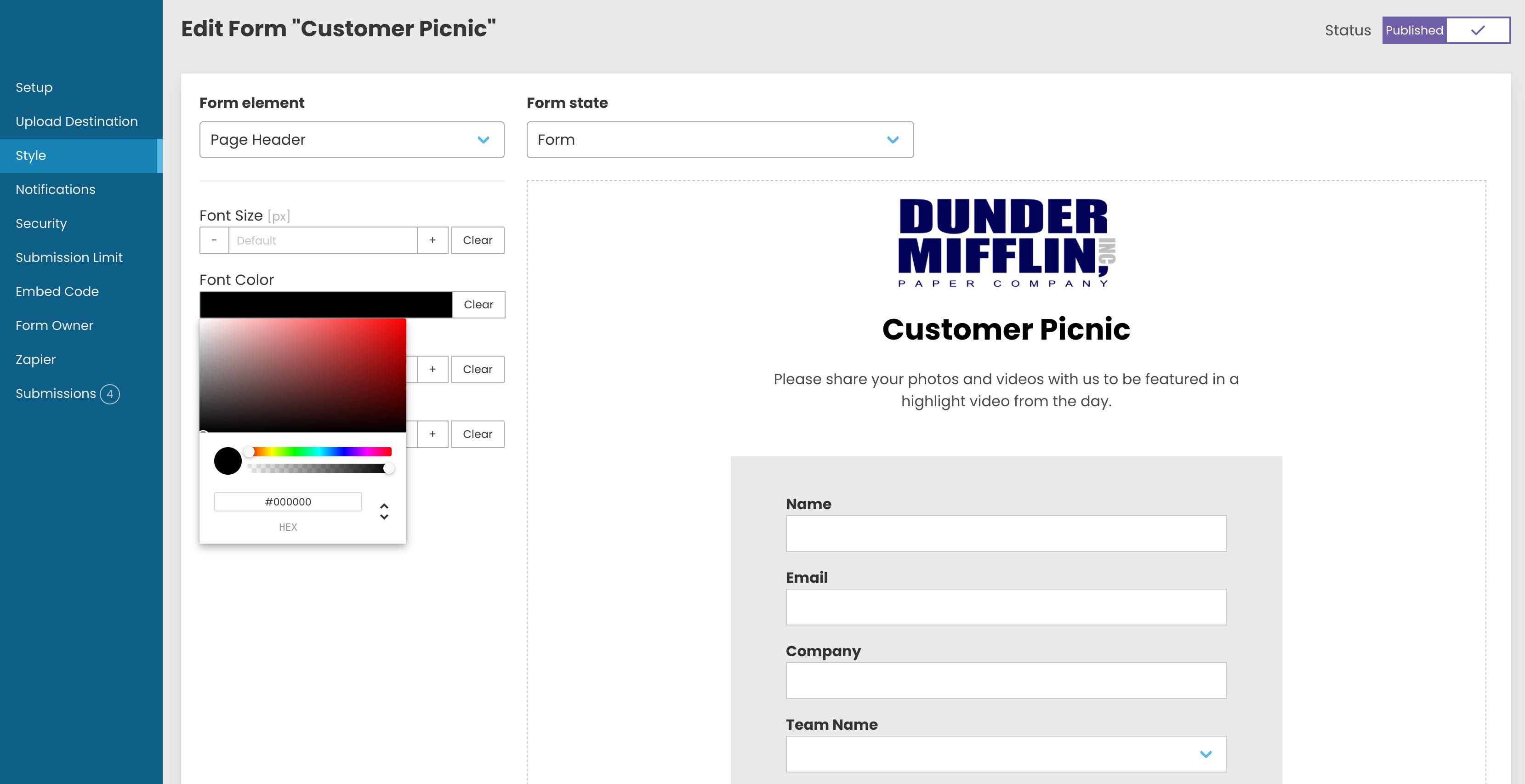Click the opacity alpha slider
This screenshot has height=784, width=1525.
pos(320,468)
